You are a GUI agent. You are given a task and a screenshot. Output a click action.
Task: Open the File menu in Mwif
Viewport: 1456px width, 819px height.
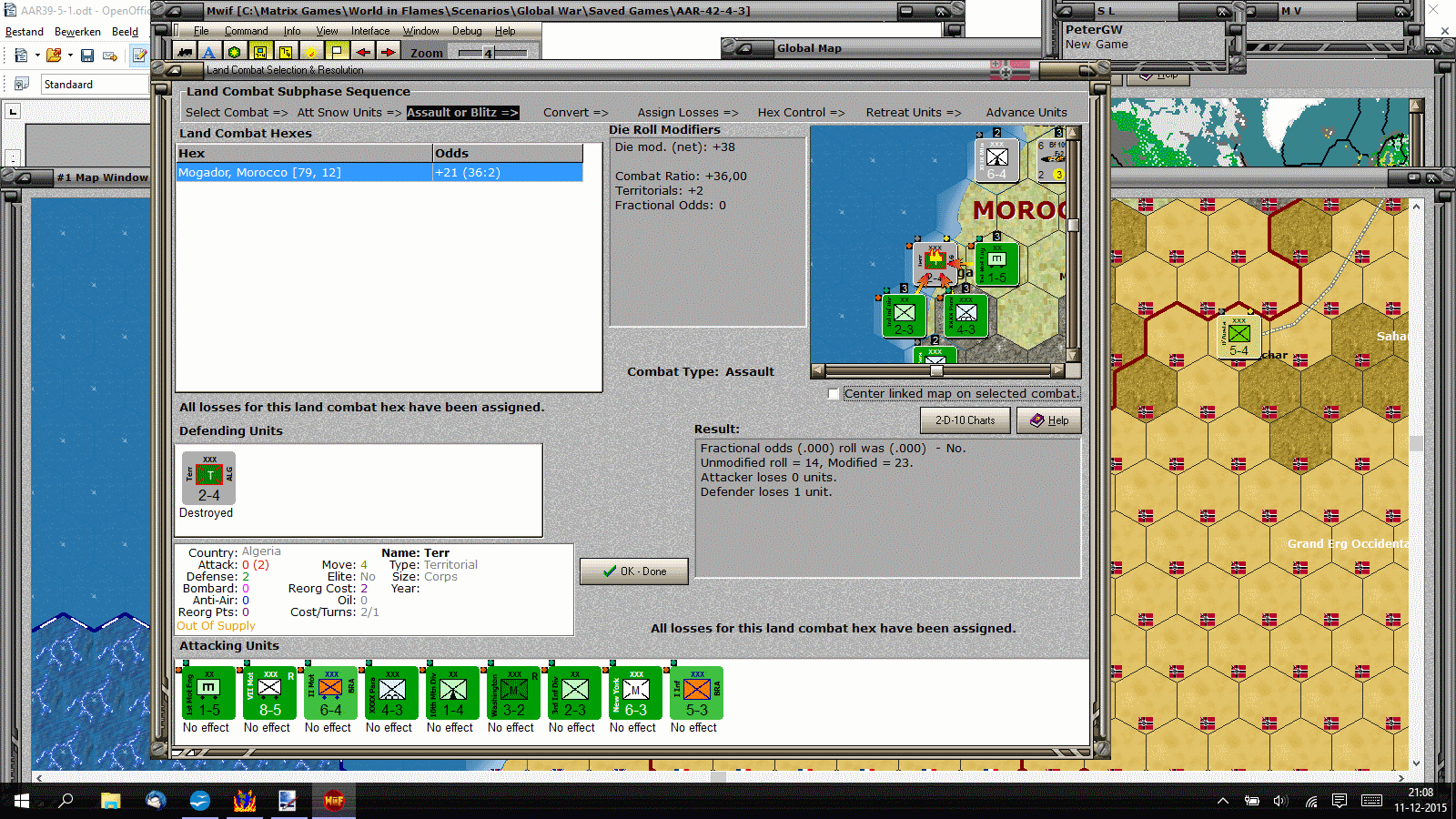[201, 31]
